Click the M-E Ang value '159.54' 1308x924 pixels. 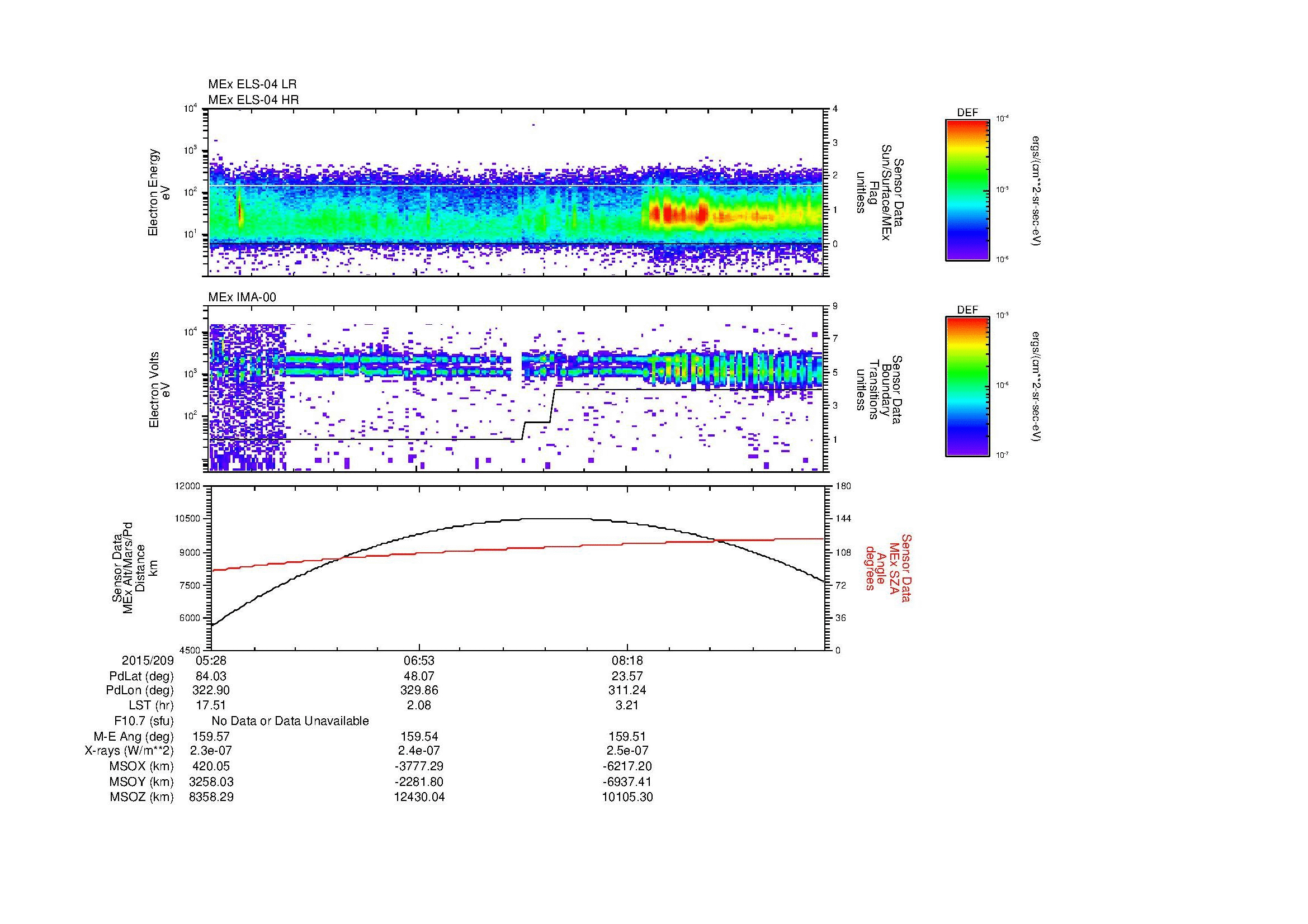click(x=419, y=736)
